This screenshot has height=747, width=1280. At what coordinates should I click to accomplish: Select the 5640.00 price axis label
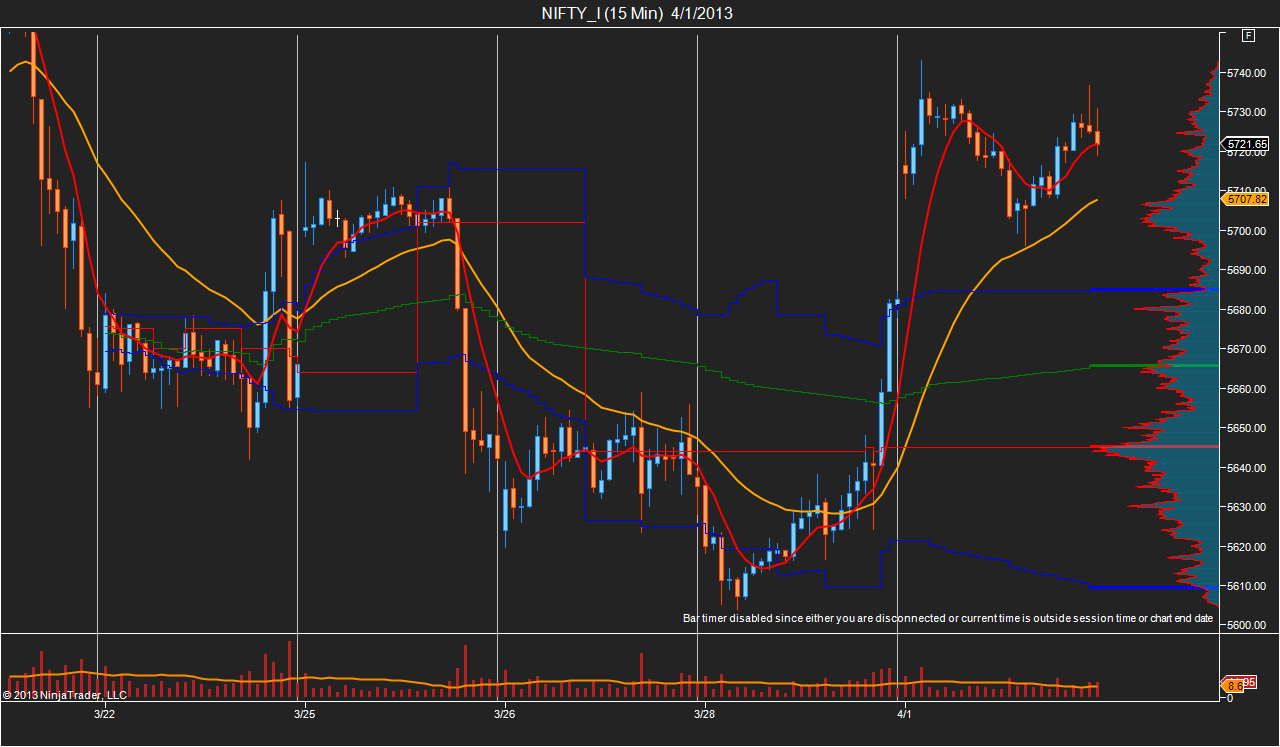click(1248, 468)
